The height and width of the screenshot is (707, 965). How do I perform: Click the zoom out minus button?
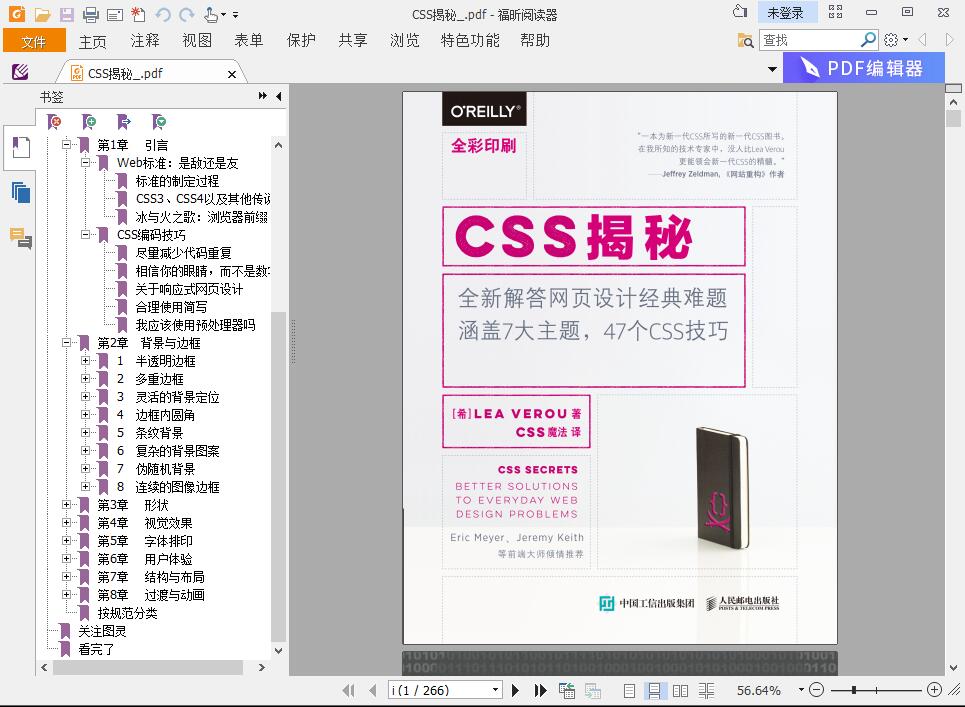coord(817,690)
